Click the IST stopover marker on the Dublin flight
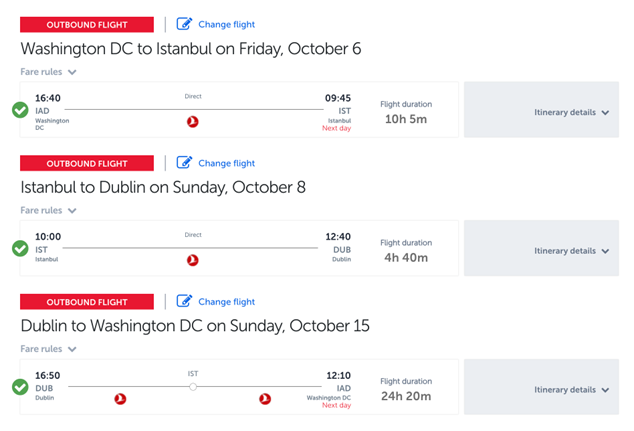 (x=193, y=386)
